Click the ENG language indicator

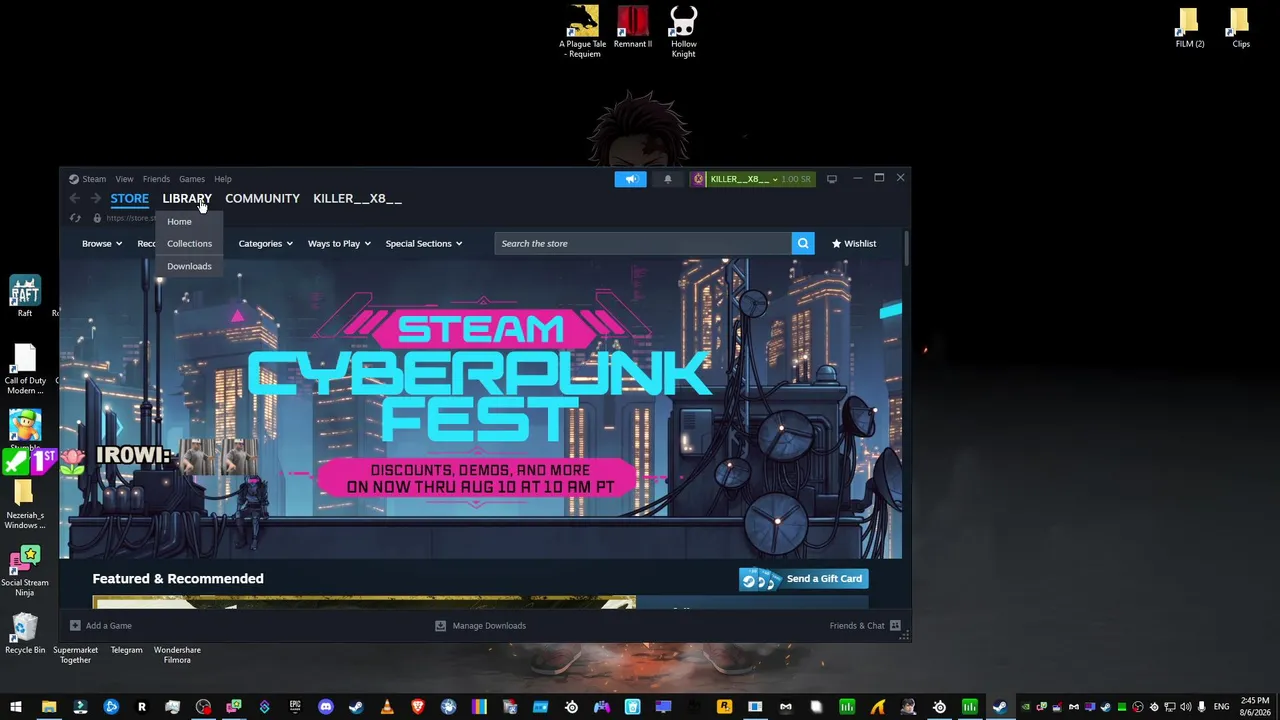(x=1221, y=707)
